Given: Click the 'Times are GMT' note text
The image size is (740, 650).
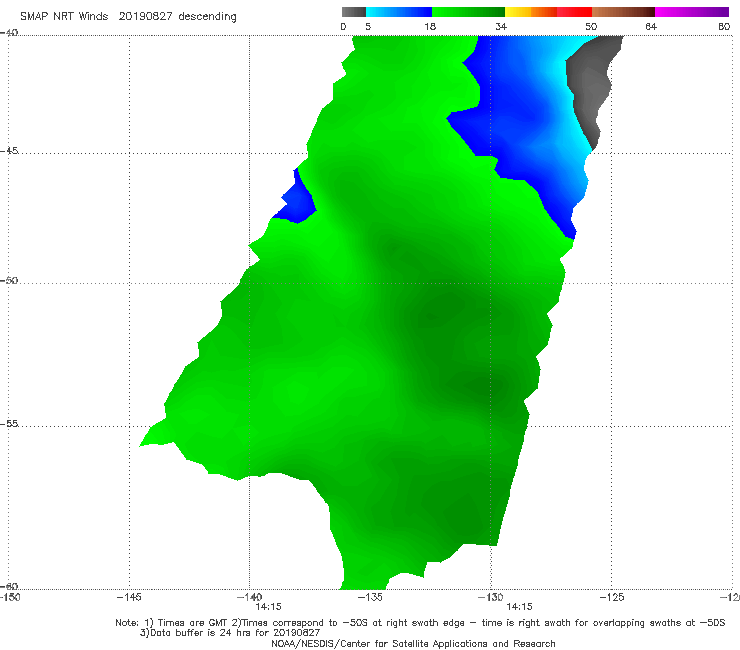Looking at the screenshot, I should 191,623.
